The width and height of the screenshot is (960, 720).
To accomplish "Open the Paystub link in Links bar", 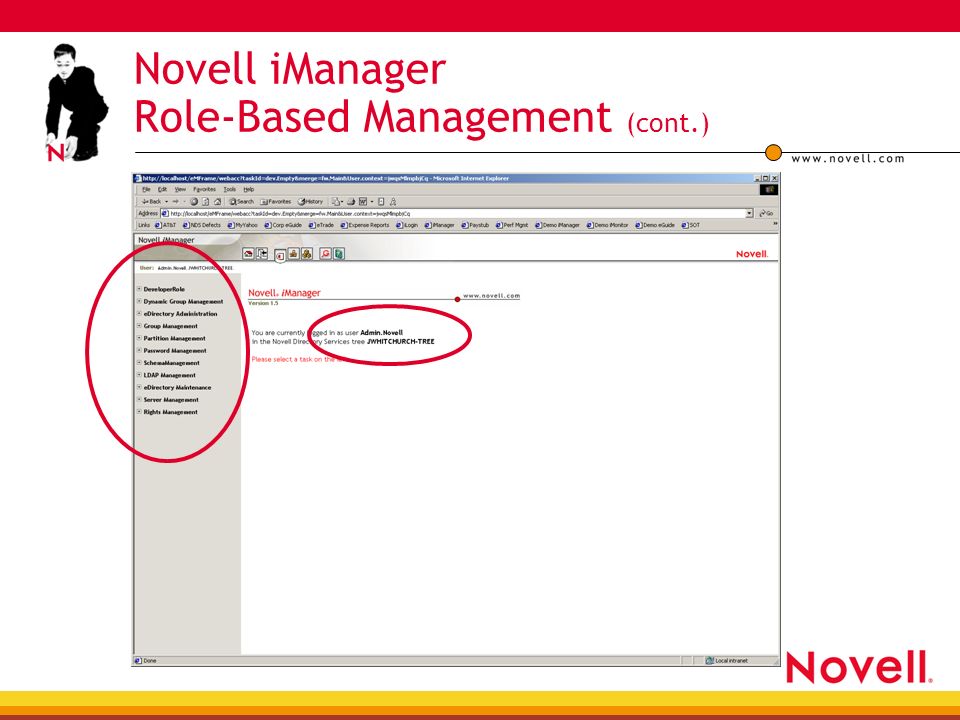I will [x=475, y=225].
